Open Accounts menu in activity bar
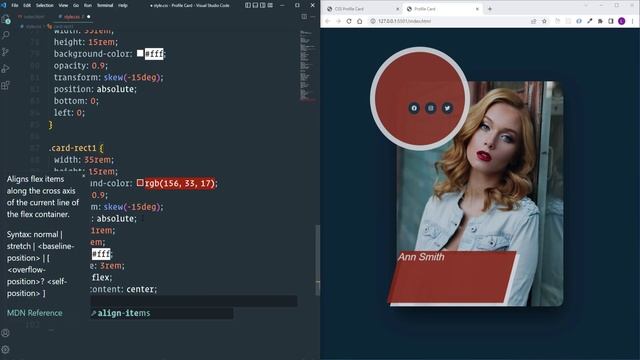This screenshot has width=640, height=360. click(5, 333)
